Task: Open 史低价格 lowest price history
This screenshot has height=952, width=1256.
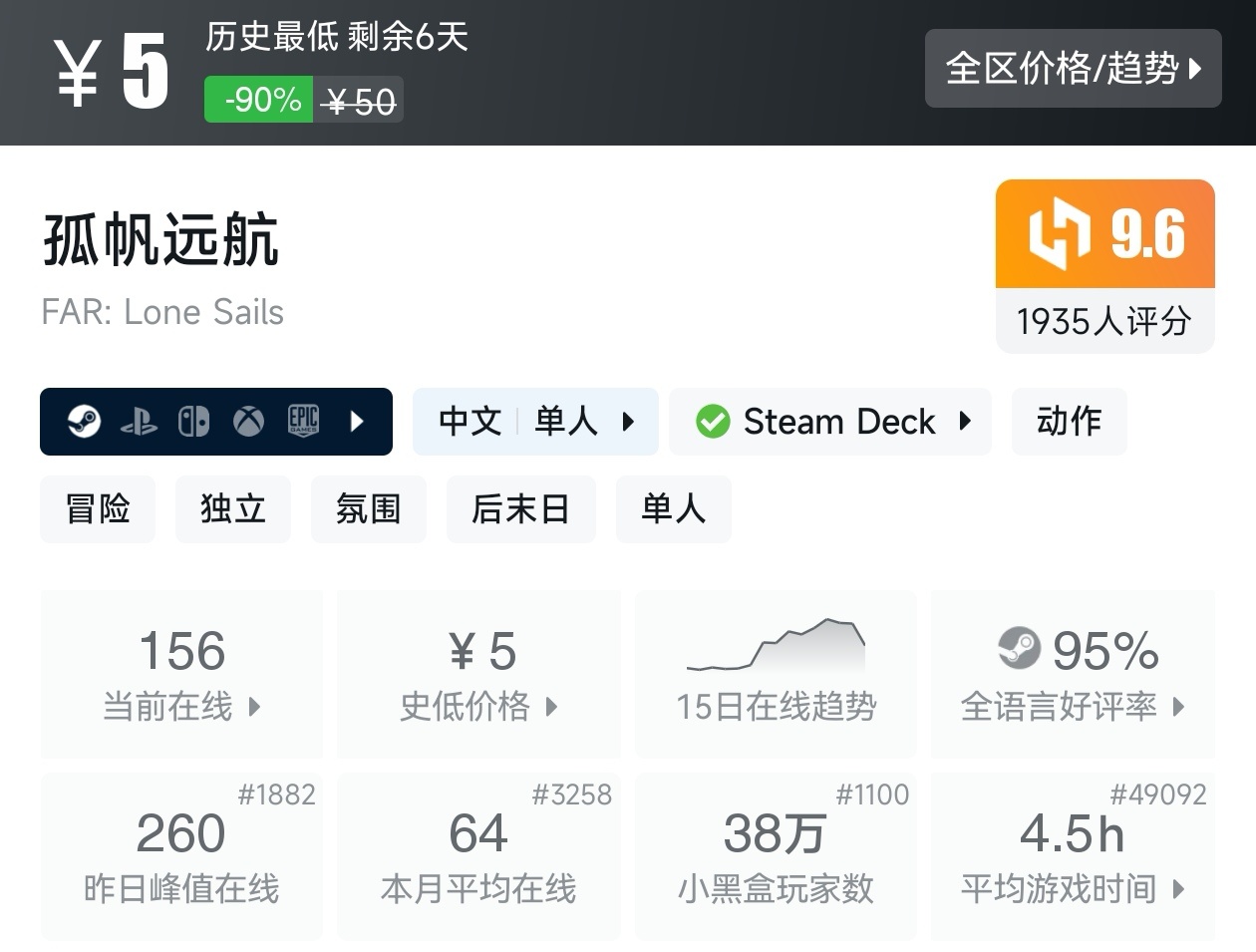Action: [x=478, y=673]
